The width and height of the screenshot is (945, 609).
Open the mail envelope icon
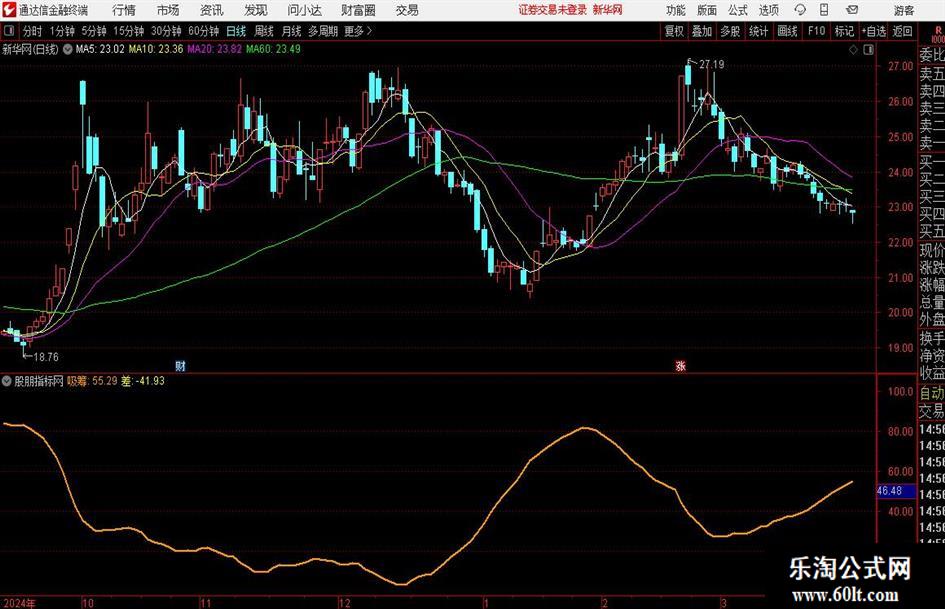(x=852, y=10)
